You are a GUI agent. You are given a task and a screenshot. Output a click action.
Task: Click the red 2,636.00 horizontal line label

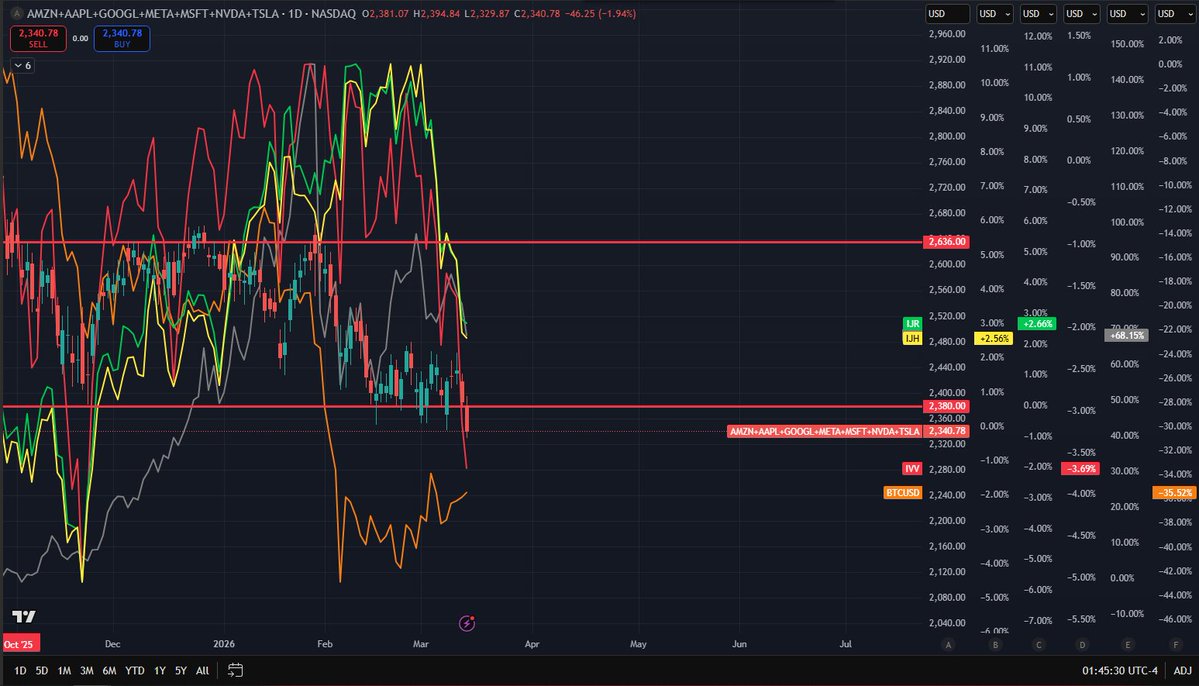[x=947, y=242]
